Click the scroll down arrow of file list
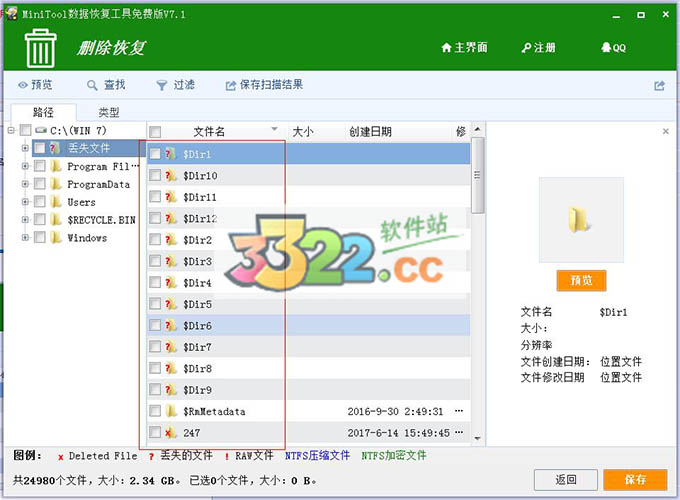This screenshot has width=680, height=500. tap(477, 438)
